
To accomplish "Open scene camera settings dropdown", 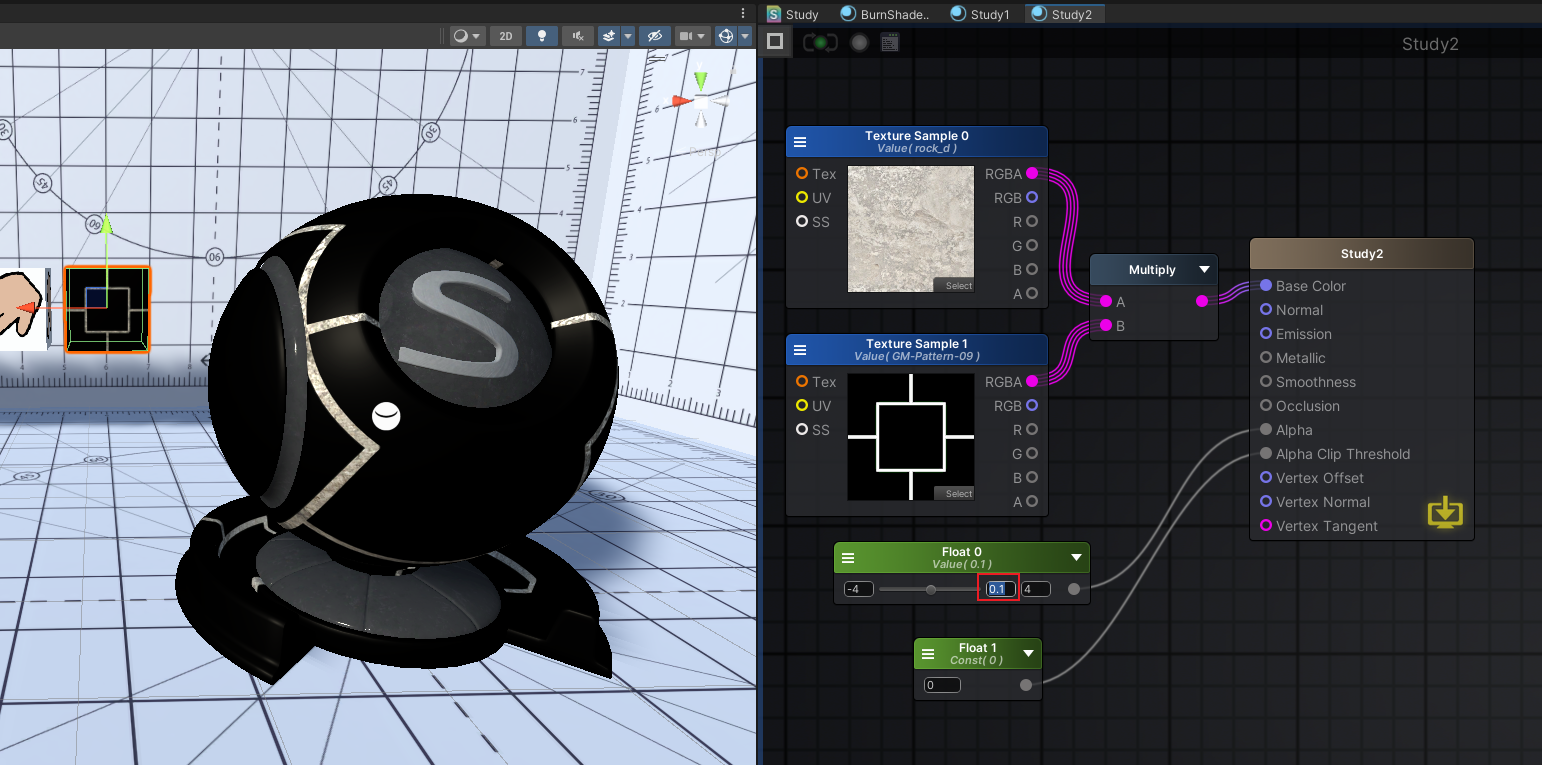I will coord(693,36).
